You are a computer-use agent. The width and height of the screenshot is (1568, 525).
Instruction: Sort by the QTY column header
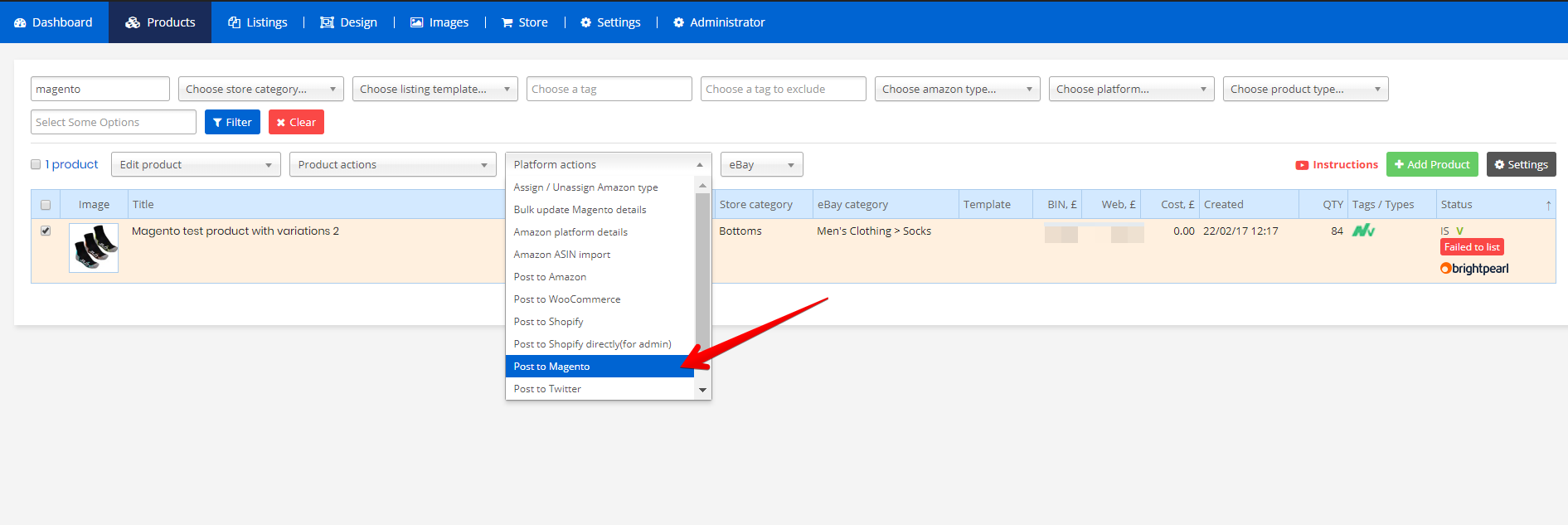click(x=1323, y=205)
